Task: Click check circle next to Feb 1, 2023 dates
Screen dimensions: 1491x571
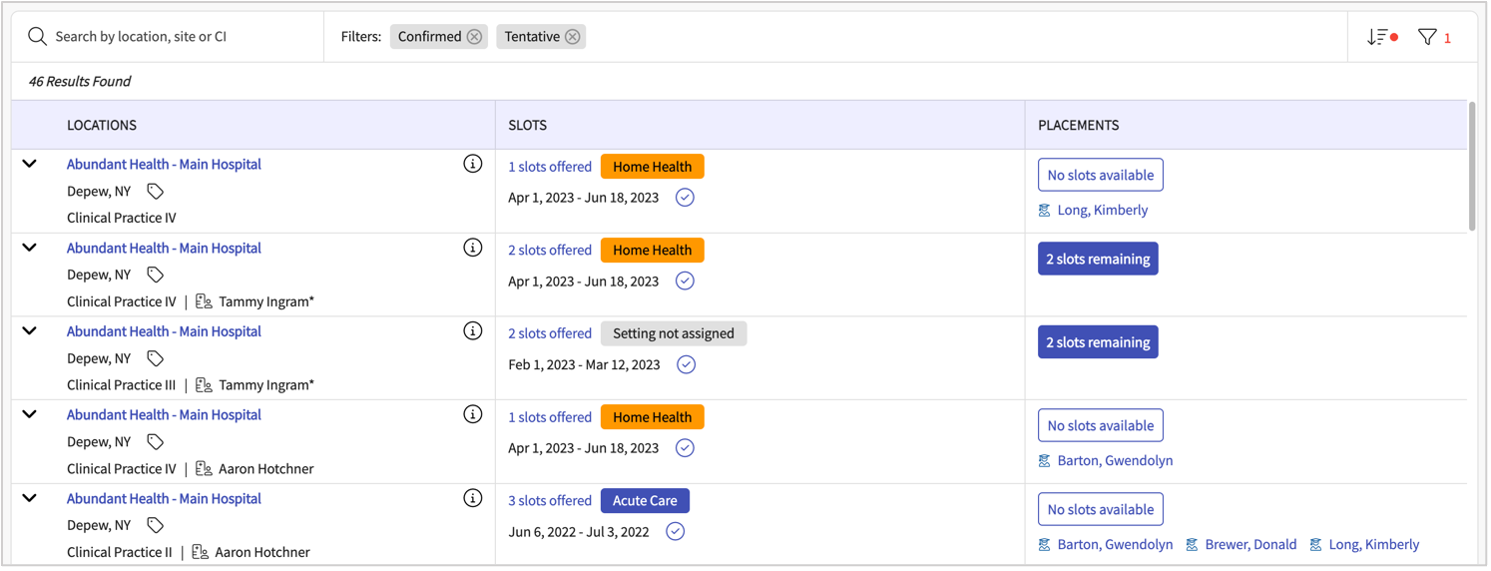Action: pyautogui.click(x=686, y=365)
